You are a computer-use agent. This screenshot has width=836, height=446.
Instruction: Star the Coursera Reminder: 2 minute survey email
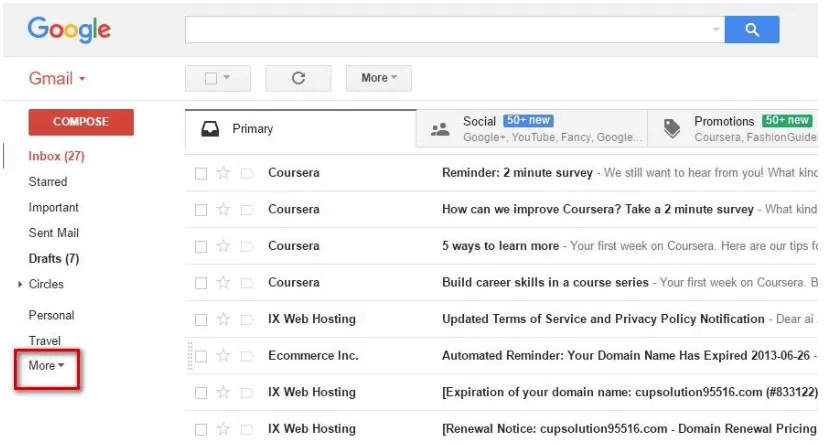click(223, 173)
